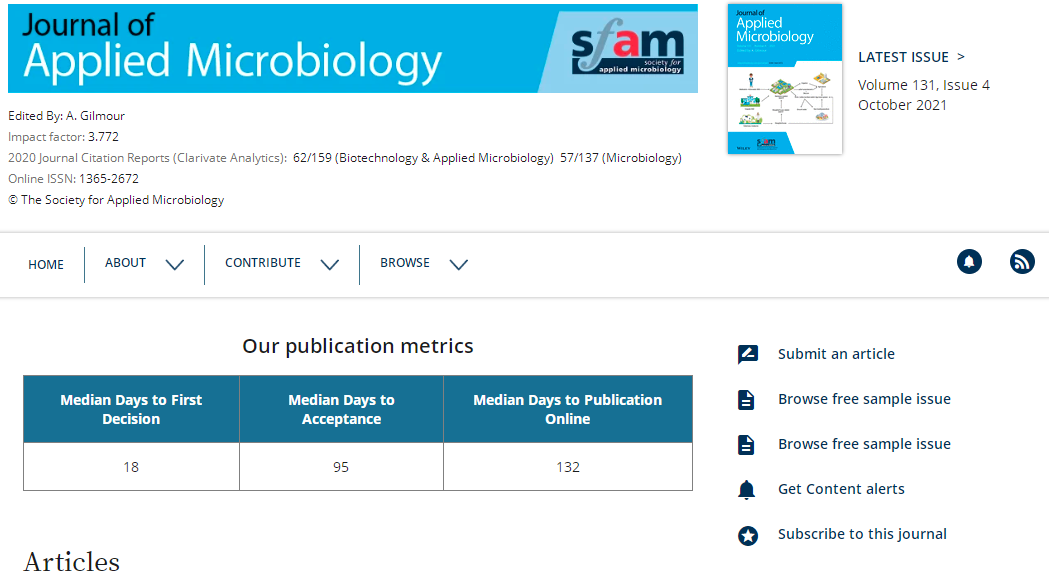This screenshot has width=1049, height=574.
Task: Click the Volume 131, Issue 4 link
Action: pyautogui.click(x=923, y=85)
